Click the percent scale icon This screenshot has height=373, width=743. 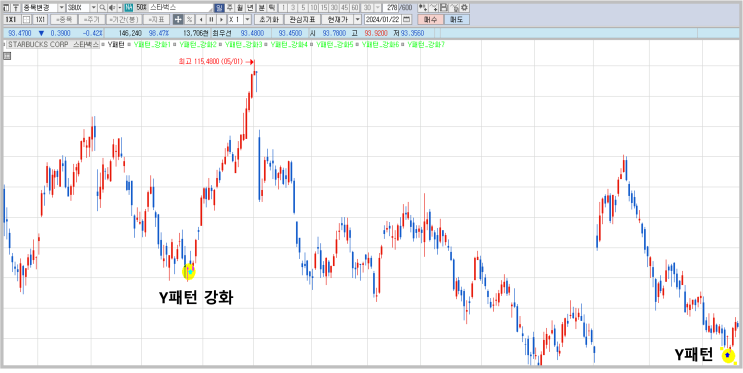pyautogui.click(x=189, y=19)
